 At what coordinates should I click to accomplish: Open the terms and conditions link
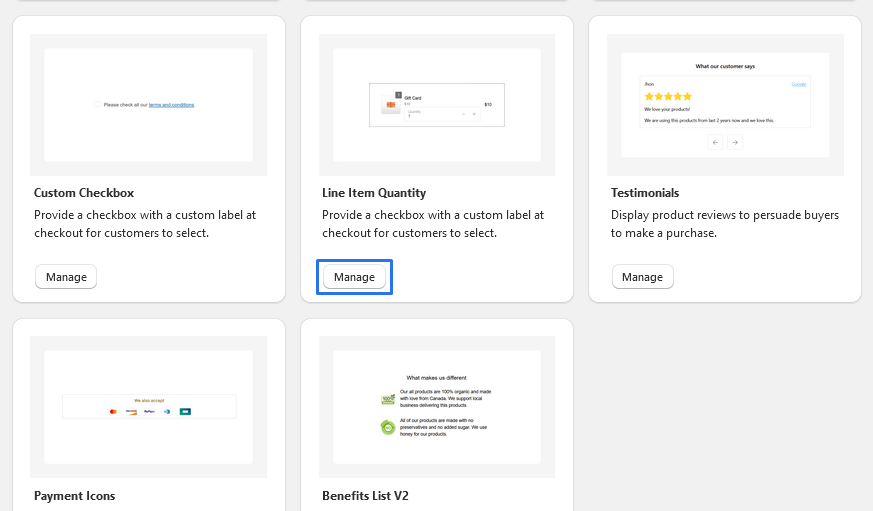pos(171,105)
